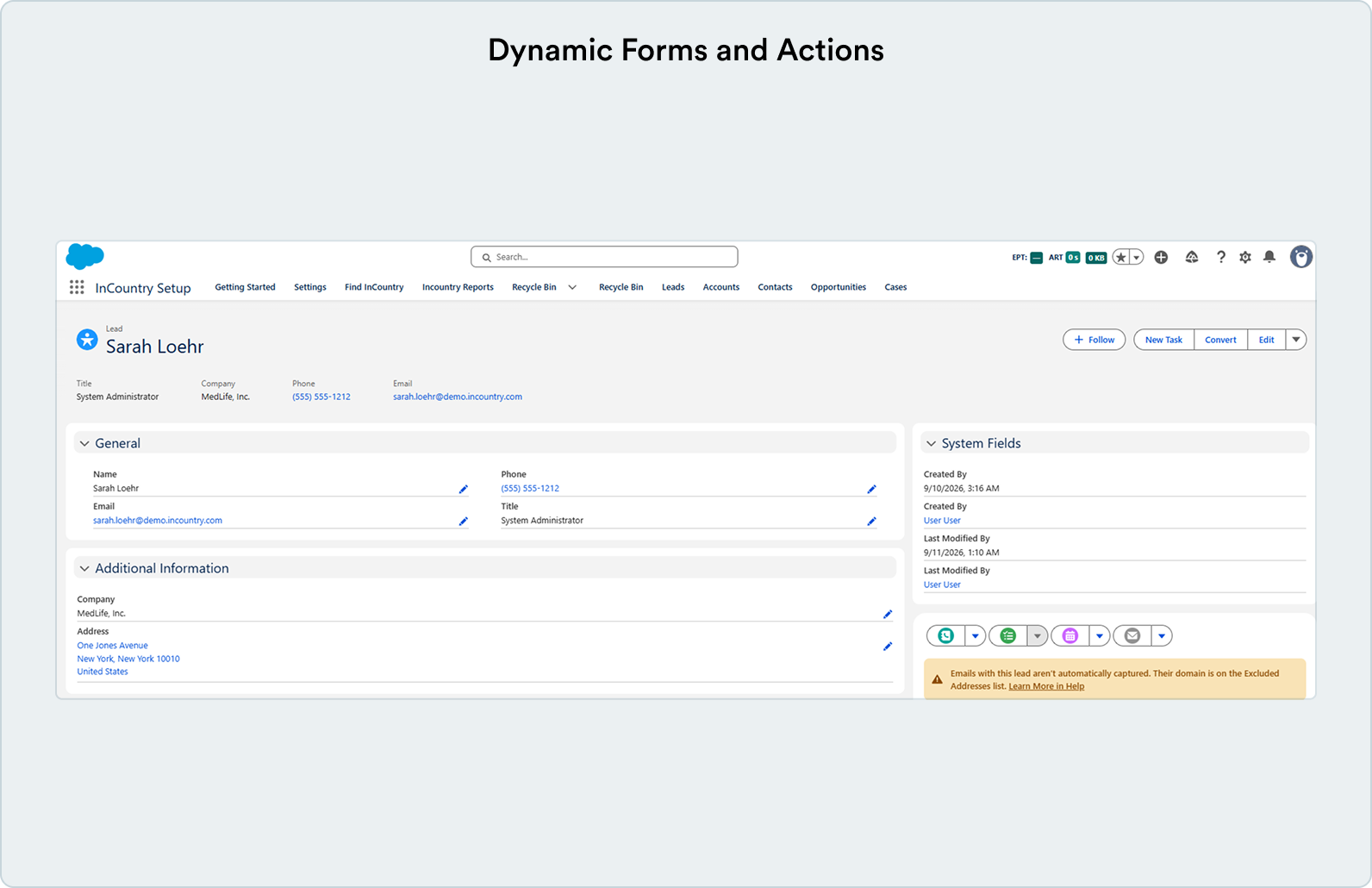Image resolution: width=1372 pixels, height=888 pixels.
Task: Open the user profile avatar
Action: tap(1301, 257)
